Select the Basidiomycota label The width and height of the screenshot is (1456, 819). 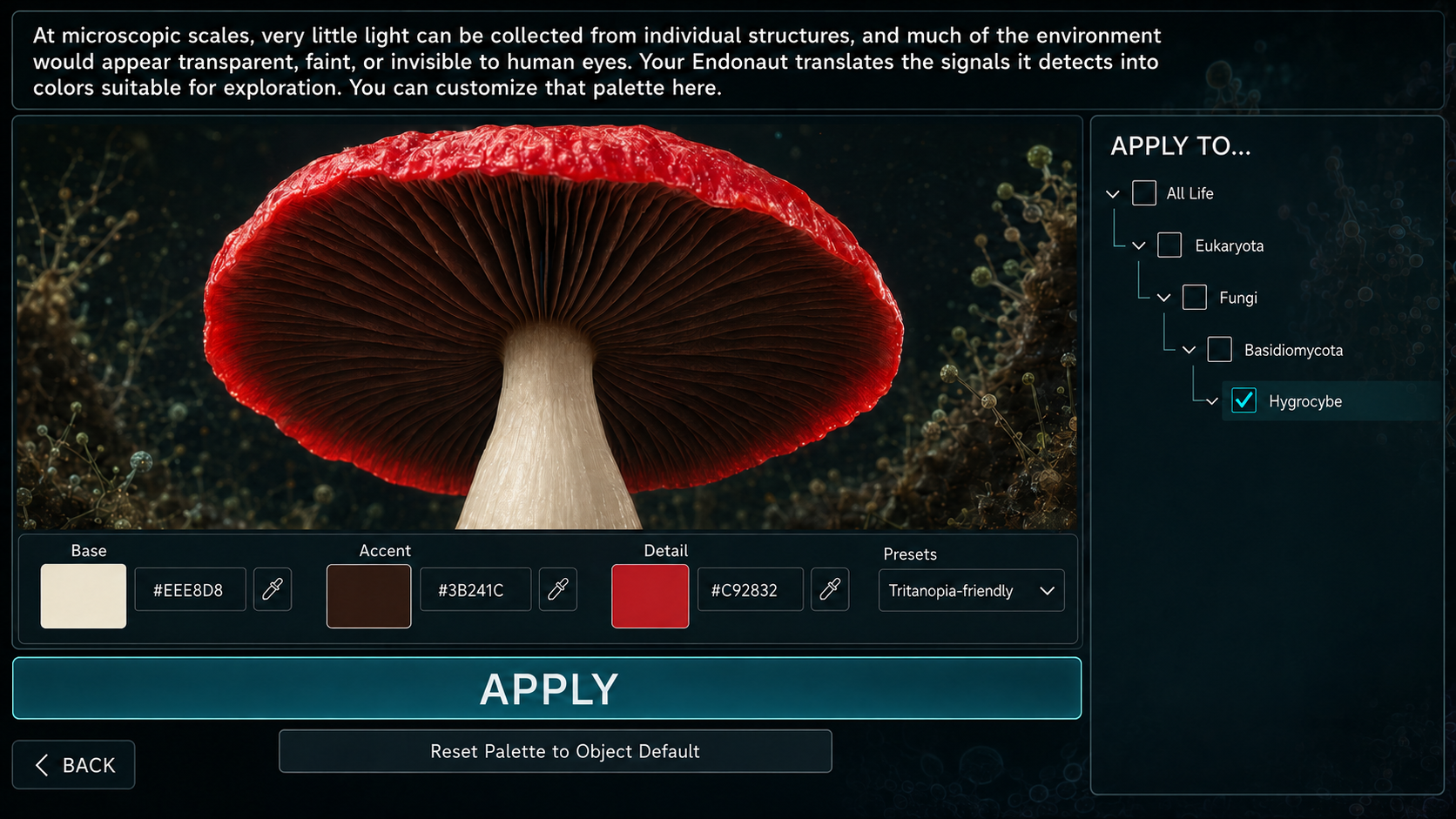[1293, 350]
